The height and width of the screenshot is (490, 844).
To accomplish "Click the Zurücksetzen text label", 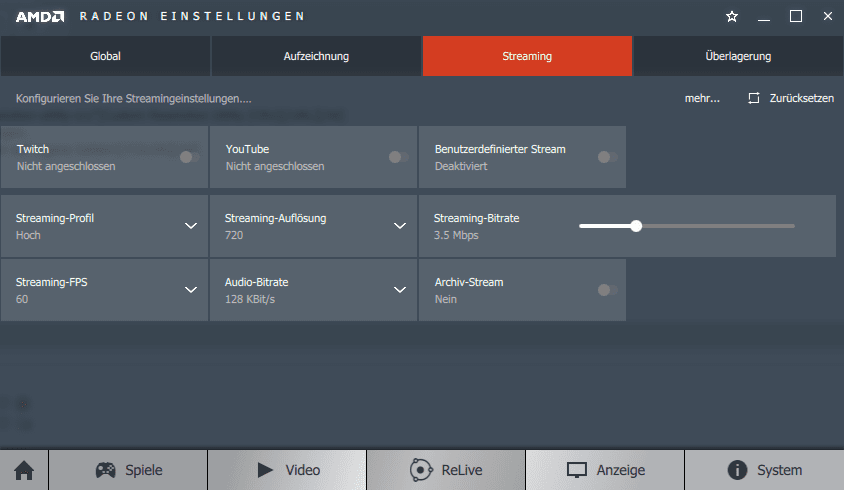I will [x=801, y=98].
